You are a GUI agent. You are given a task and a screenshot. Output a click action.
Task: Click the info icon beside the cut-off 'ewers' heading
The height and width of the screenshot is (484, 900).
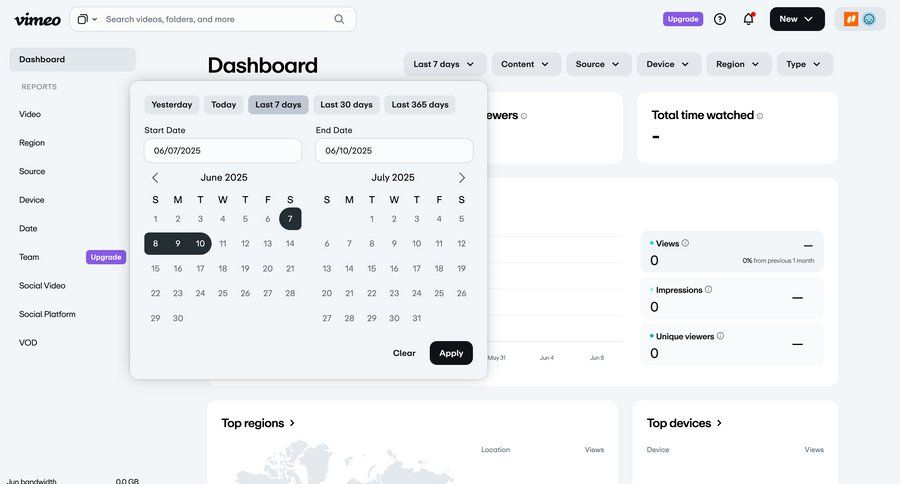(523, 116)
